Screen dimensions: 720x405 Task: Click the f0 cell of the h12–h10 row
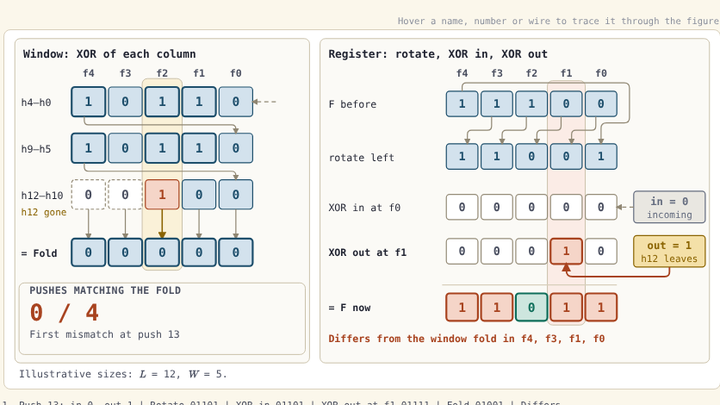(x=236, y=195)
